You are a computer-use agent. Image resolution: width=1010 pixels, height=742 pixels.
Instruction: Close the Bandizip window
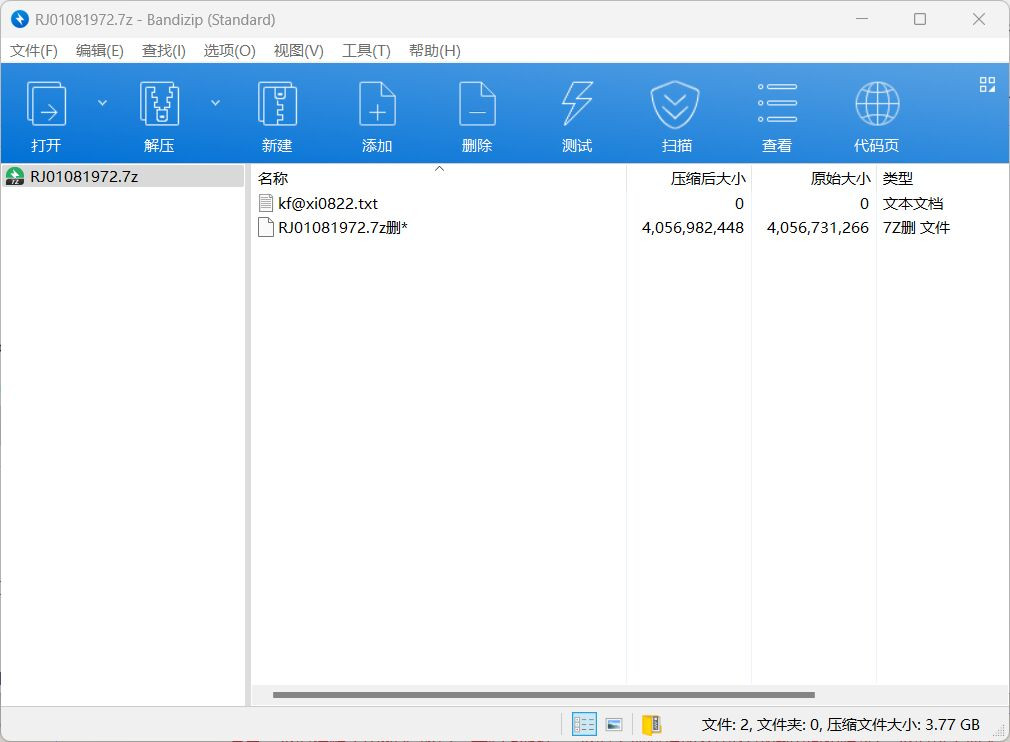(978, 19)
